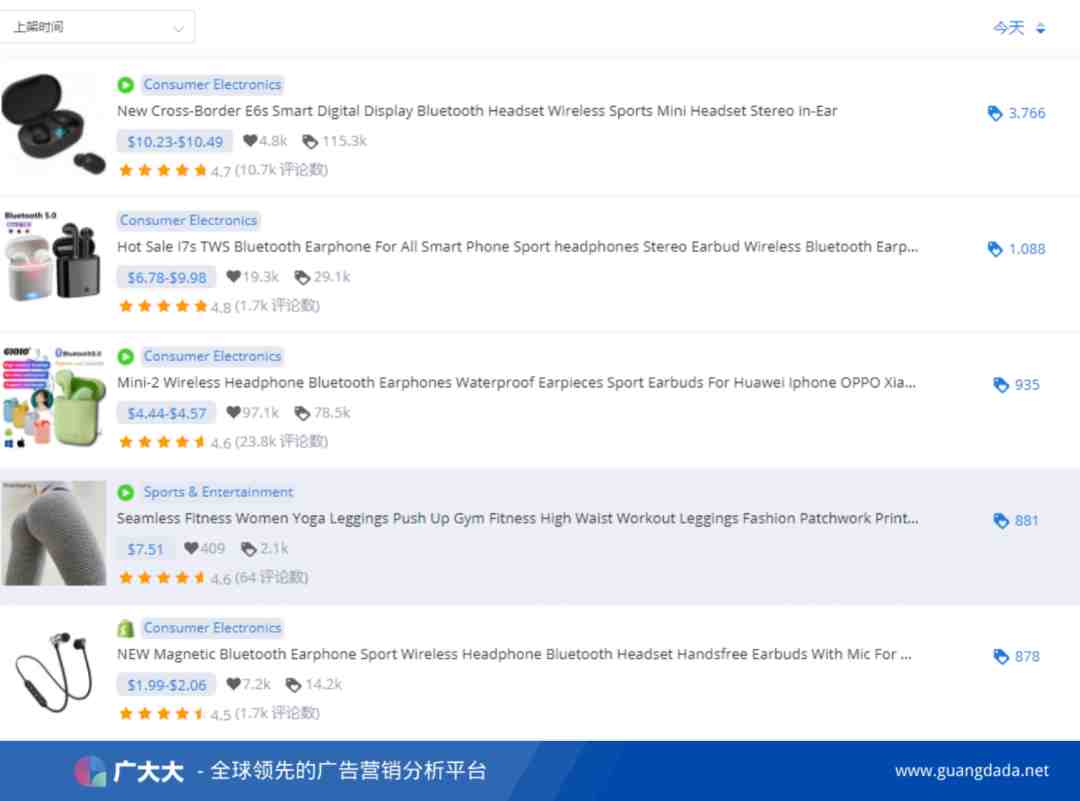Click the gray tag icon beside 2.1k
Screen dimensions: 1080x801
pos(249,549)
